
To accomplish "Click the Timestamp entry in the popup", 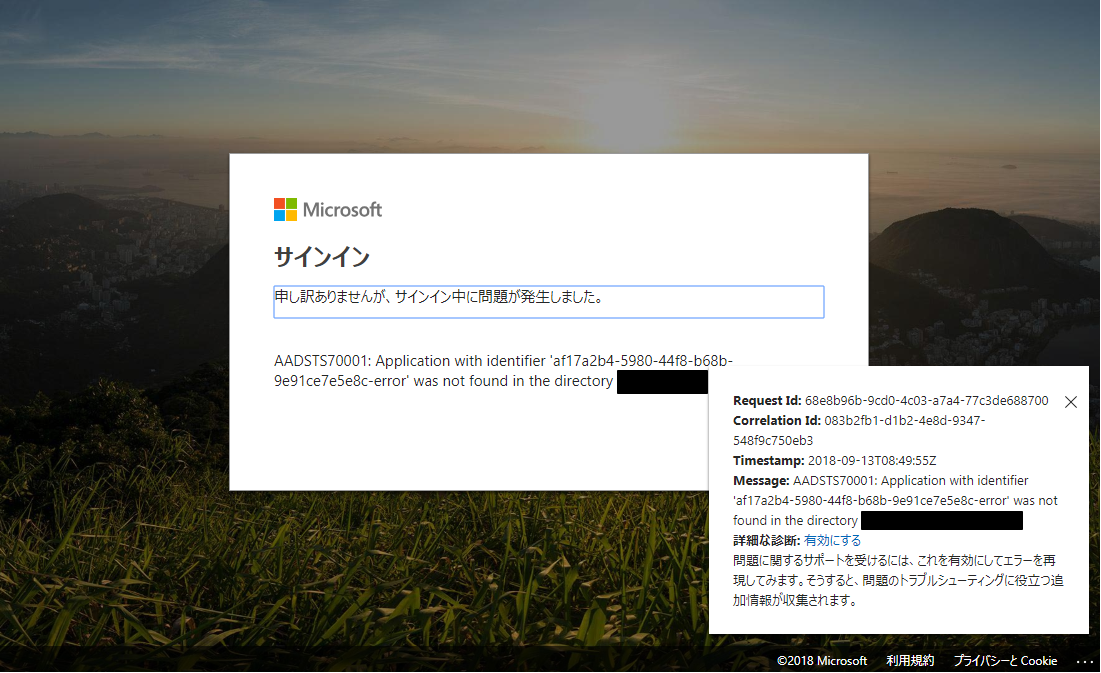I will (x=830, y=460).
